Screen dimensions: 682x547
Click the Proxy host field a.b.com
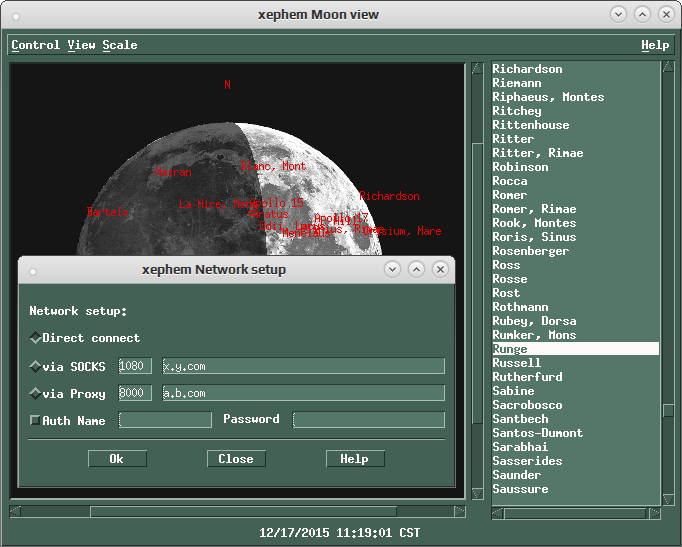[x=304, y=393]
